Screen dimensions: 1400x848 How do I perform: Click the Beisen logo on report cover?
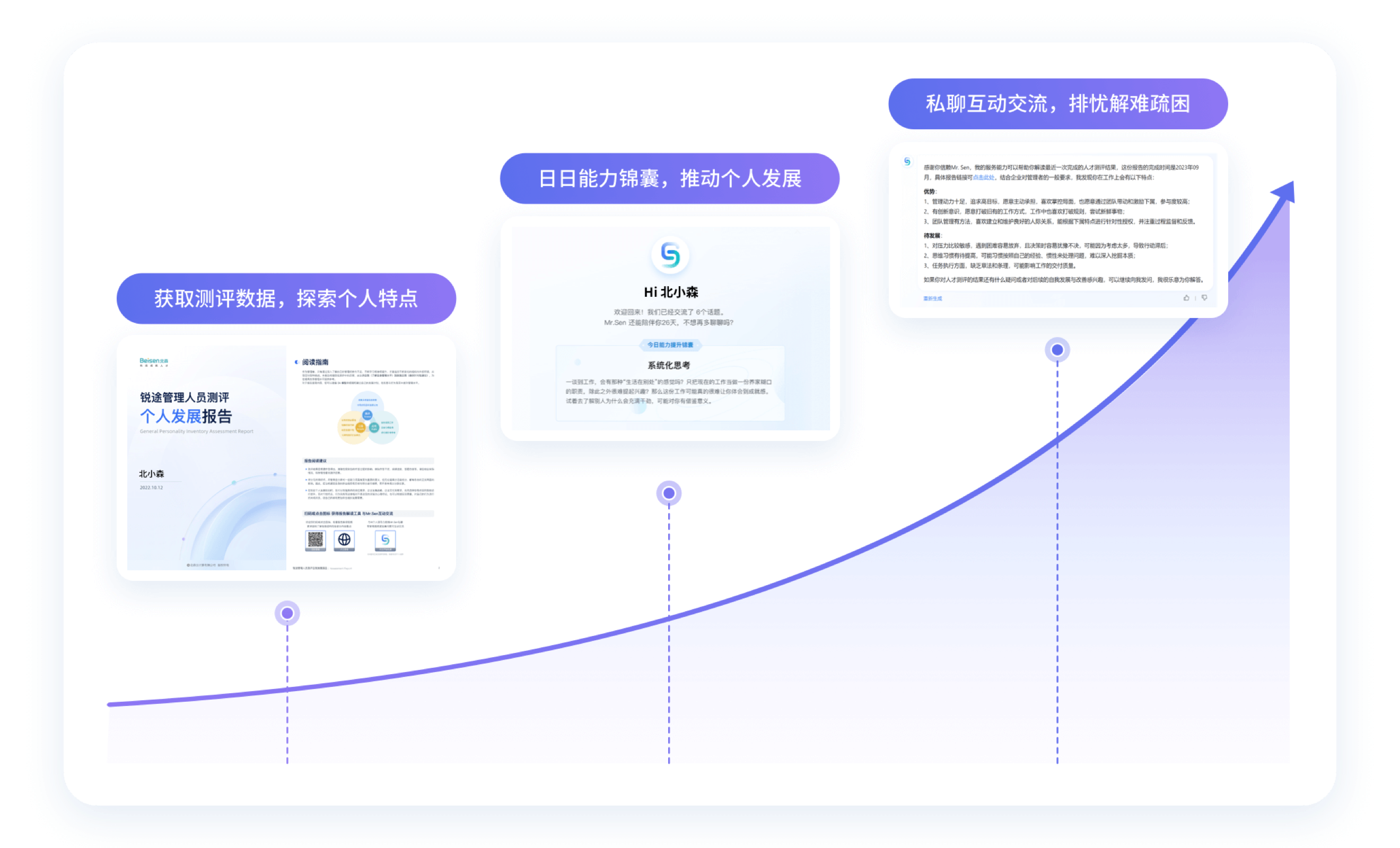153,361
